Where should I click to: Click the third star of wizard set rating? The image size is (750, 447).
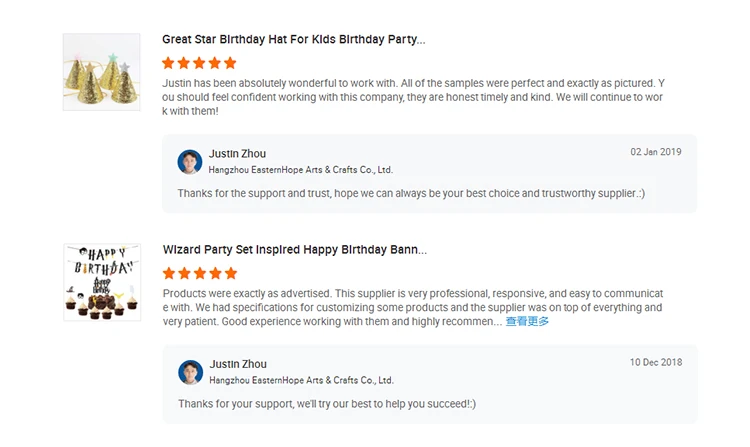click(200, 273)
